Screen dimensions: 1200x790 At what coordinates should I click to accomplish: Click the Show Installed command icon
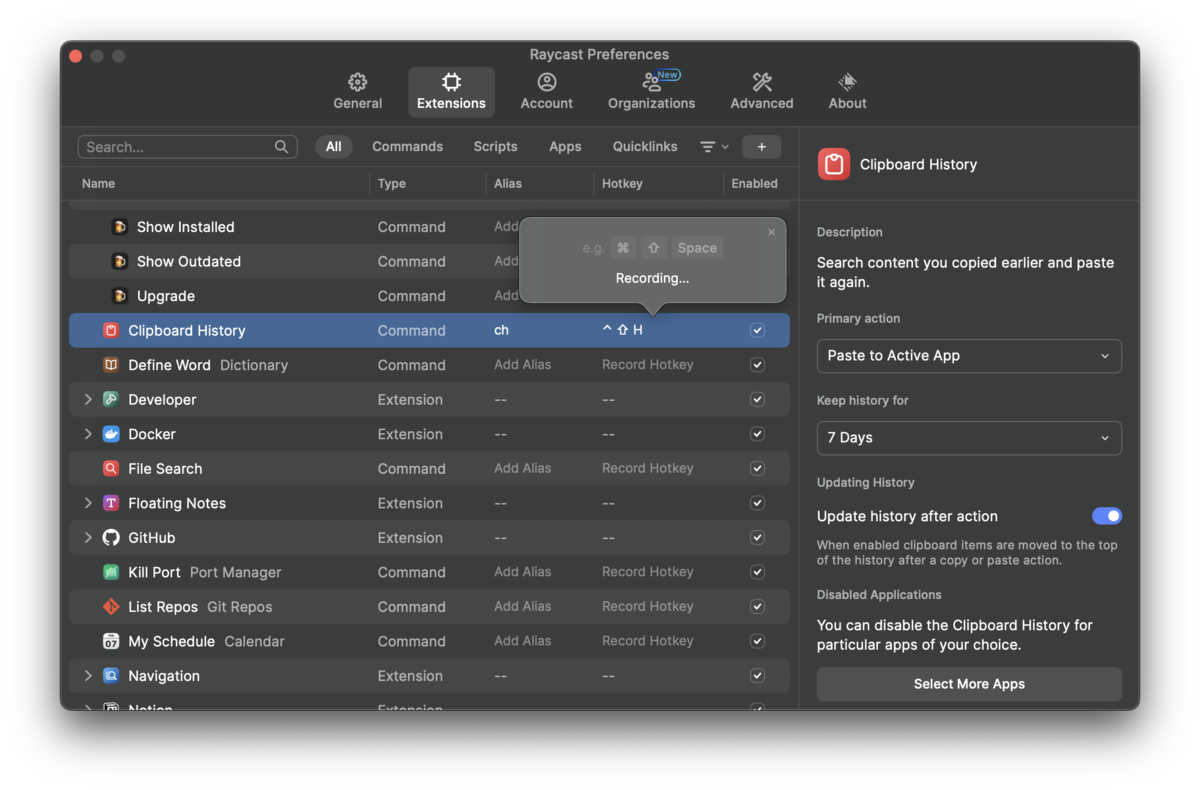point(120,227)
